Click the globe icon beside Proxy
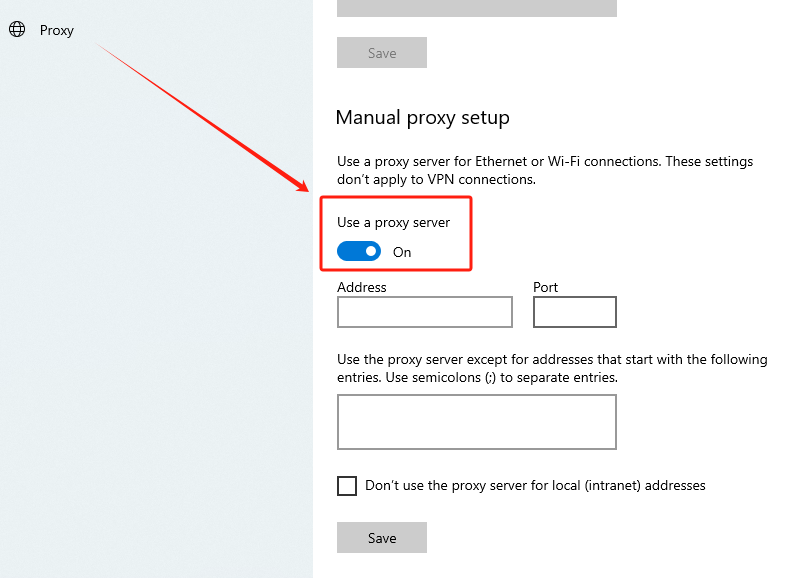 pyautogui.click(x=17, y=29)
